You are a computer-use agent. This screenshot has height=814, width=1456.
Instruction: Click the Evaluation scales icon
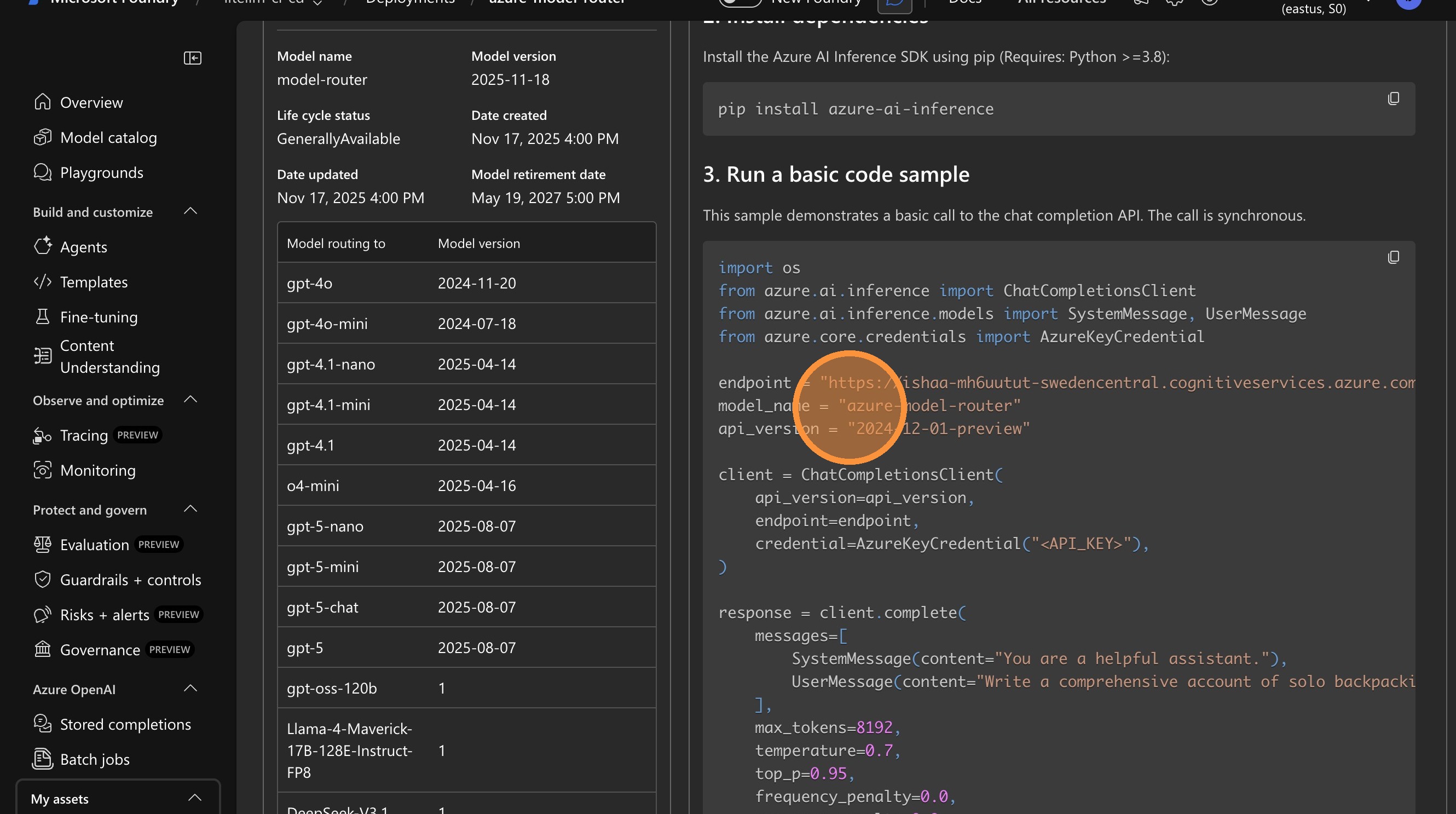pos(42,544)
